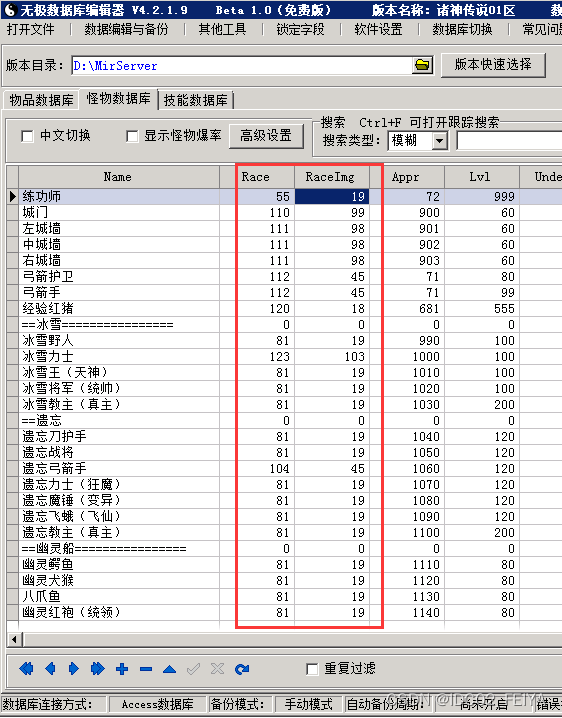The width and height of the screenshot is (562, 718).
Task: Click the 高级设置 button
Action: pos(266,136)
